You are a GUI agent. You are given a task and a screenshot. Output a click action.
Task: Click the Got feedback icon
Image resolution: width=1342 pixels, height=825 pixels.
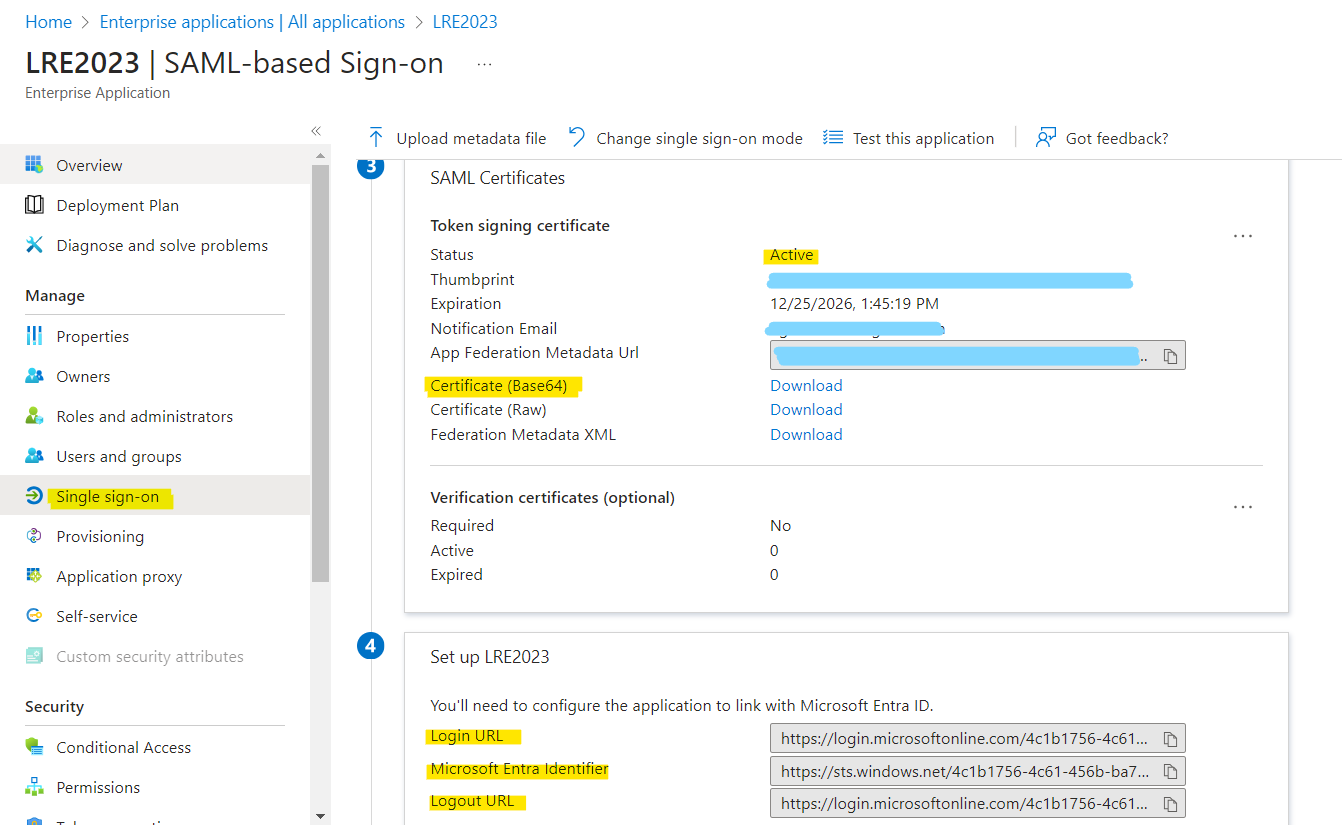click(x=1046, y=138)
